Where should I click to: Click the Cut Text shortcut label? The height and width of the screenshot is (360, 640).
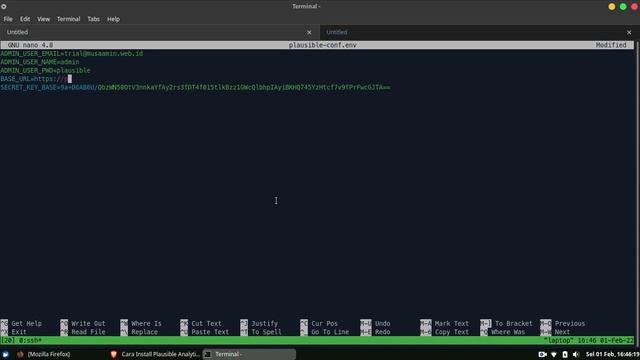click(206, 323)
